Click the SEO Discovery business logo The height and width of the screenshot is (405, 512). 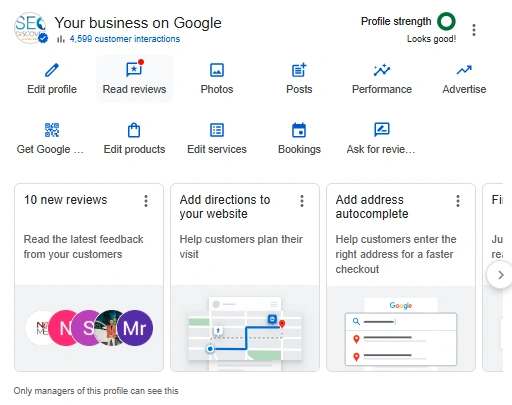(x=30, y=28)
